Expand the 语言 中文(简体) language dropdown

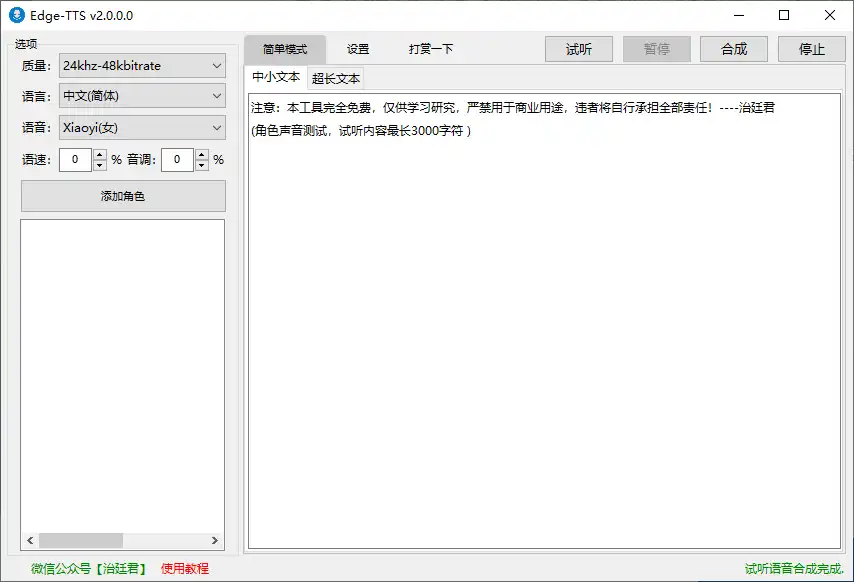click(x=142, y=97)
